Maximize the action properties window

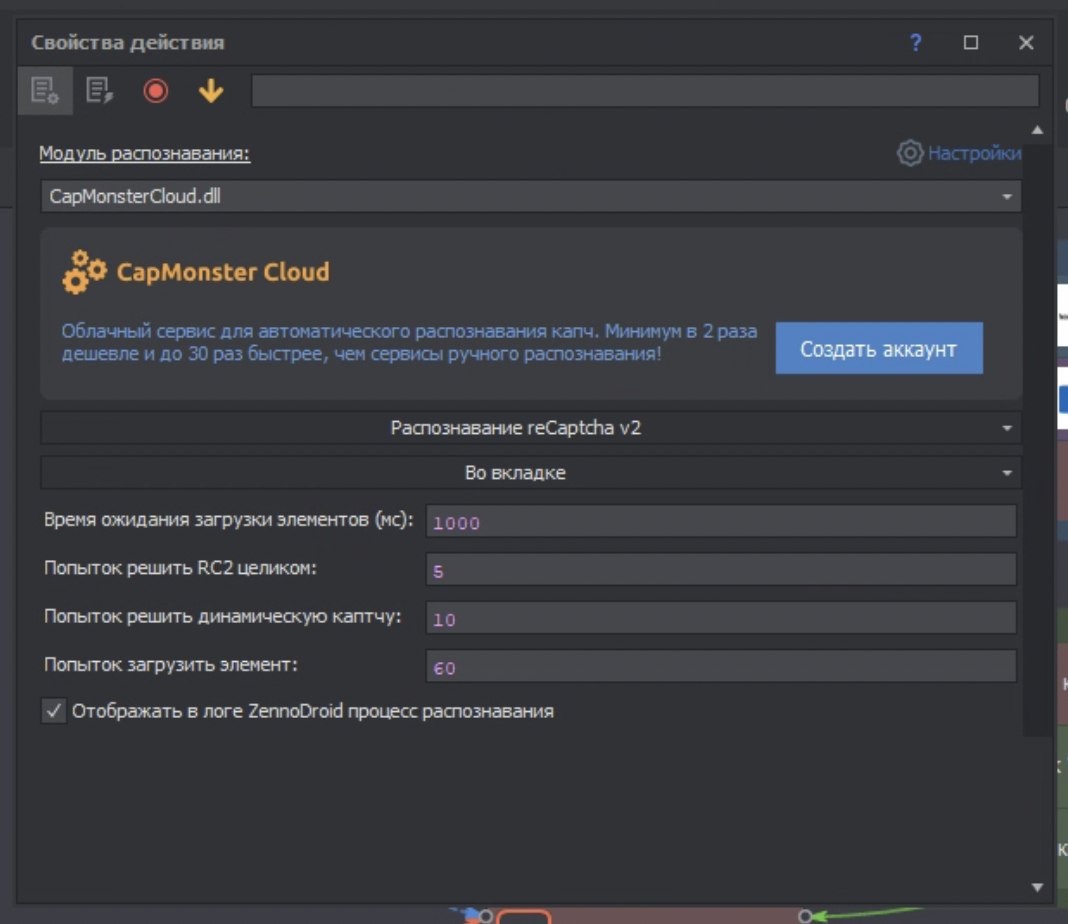[x=971, y=42]
